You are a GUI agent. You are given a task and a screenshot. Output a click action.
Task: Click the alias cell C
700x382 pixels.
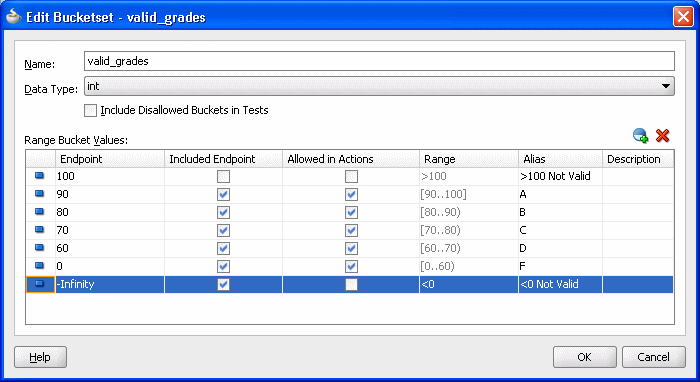pyautogui.click(x=560, y=230)
